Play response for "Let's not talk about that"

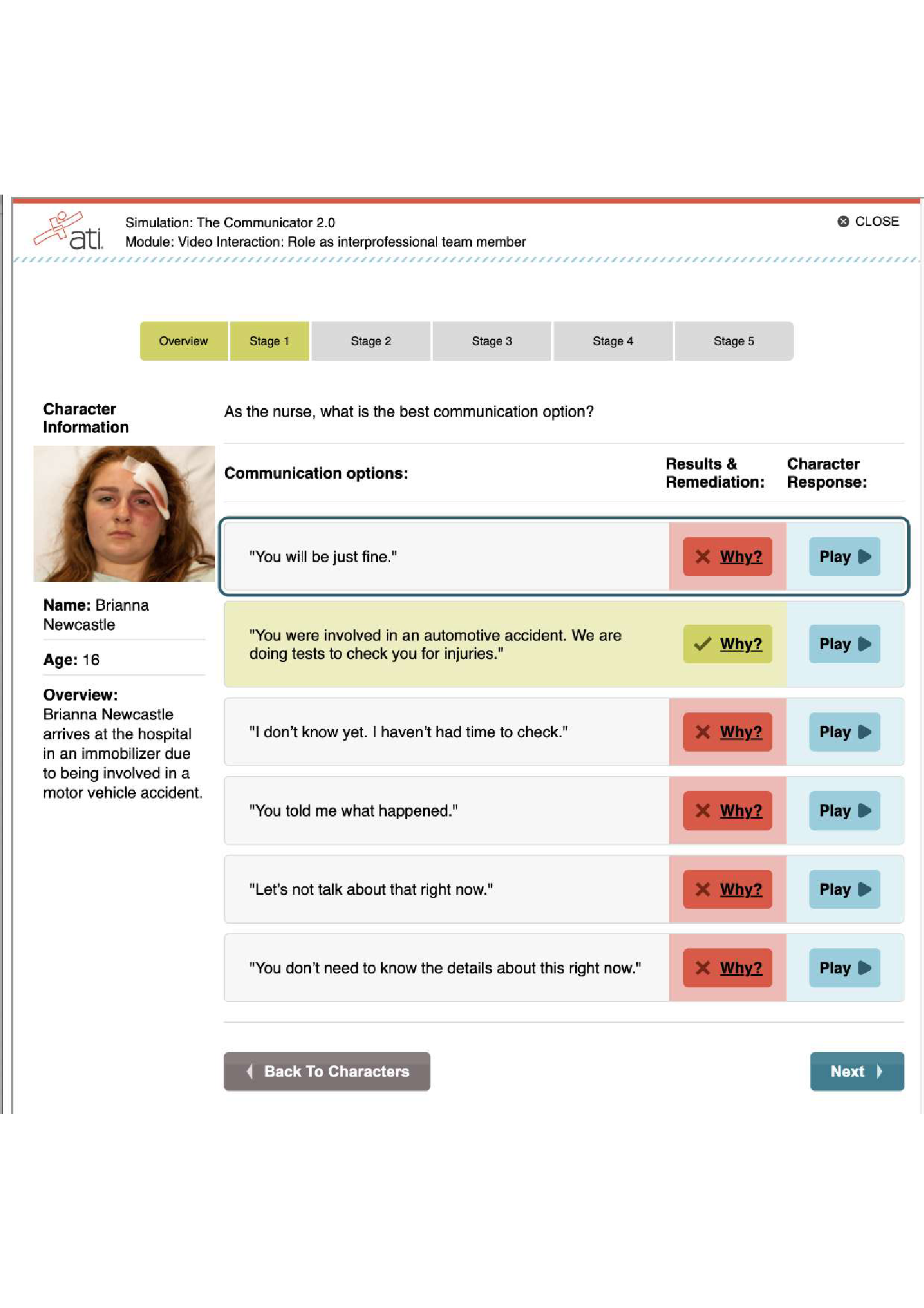844,889
